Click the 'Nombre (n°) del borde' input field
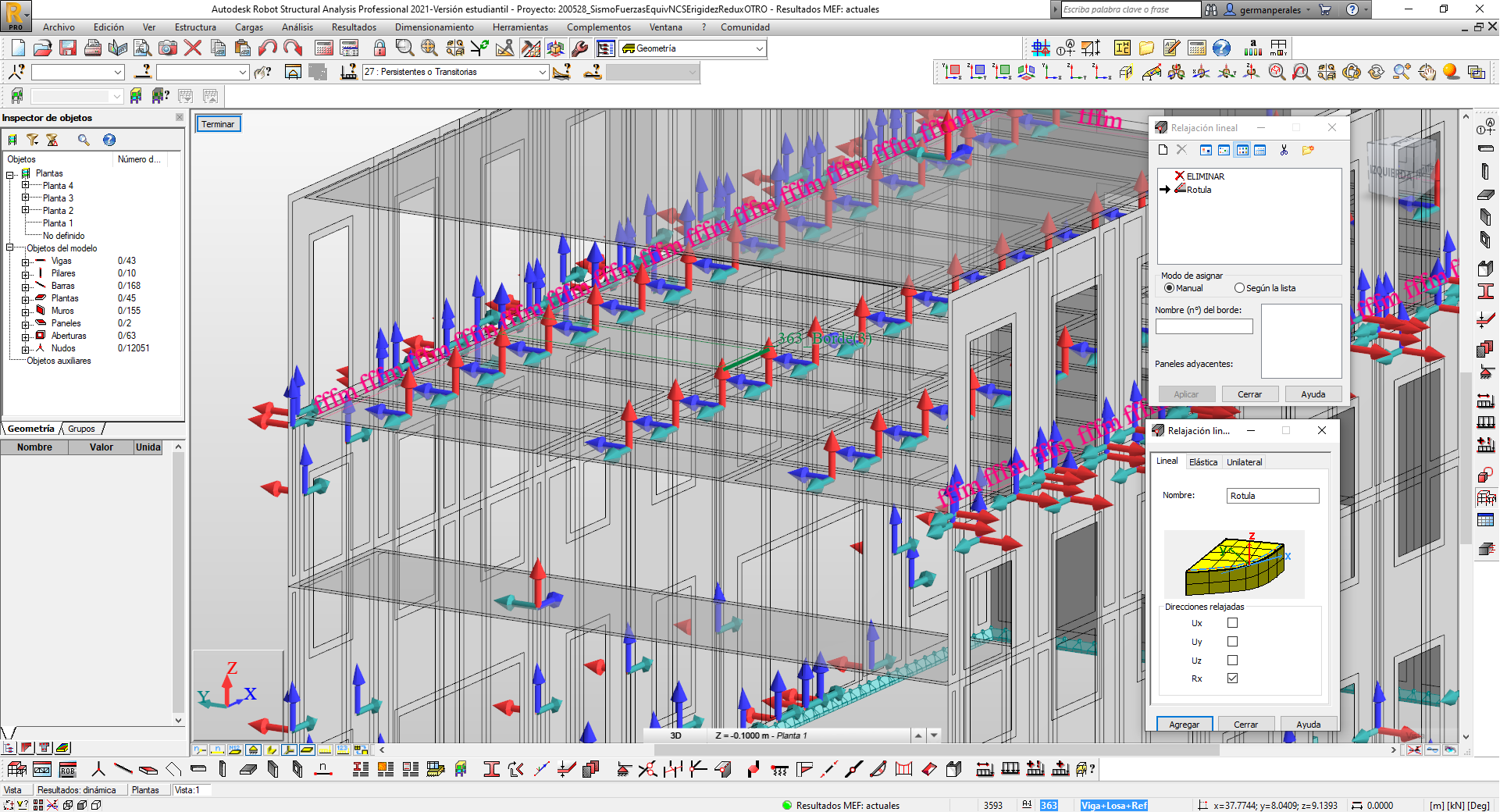 point(1204,326)
